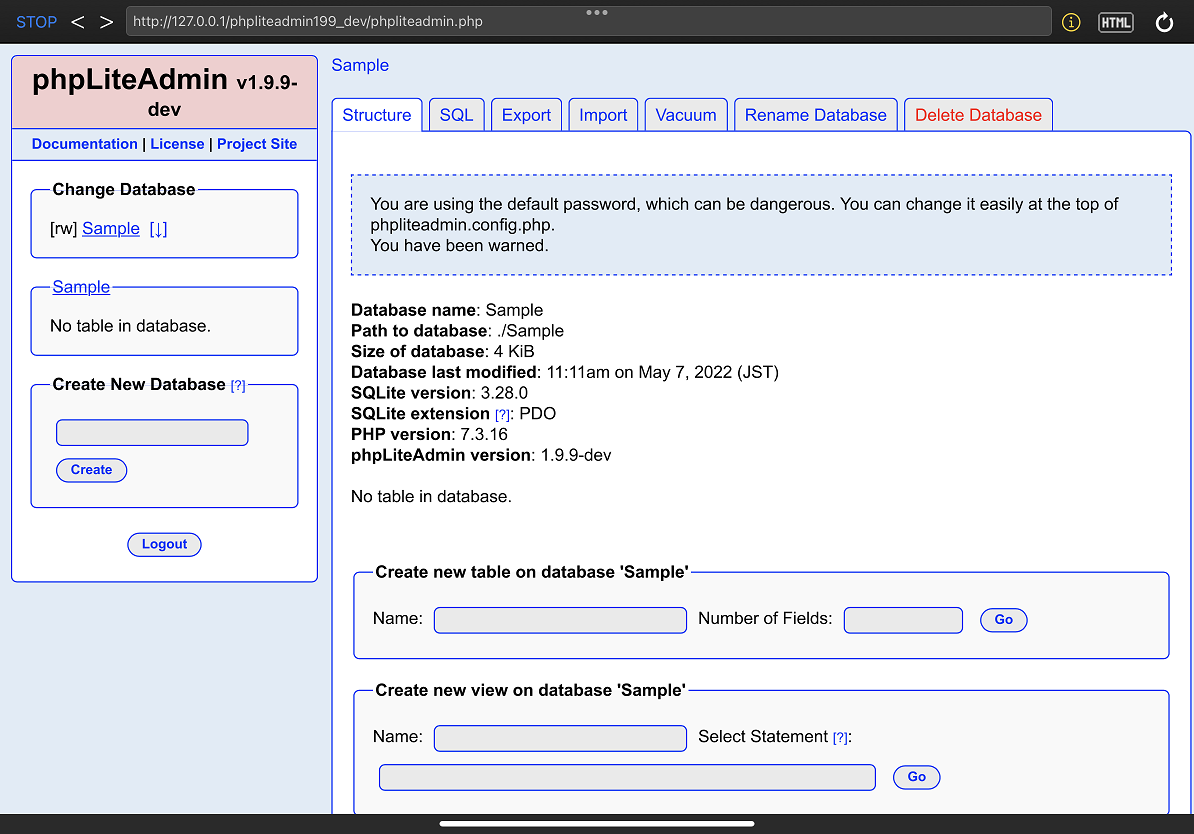Select the text 'Database name: Sample'

pos(447,310)
